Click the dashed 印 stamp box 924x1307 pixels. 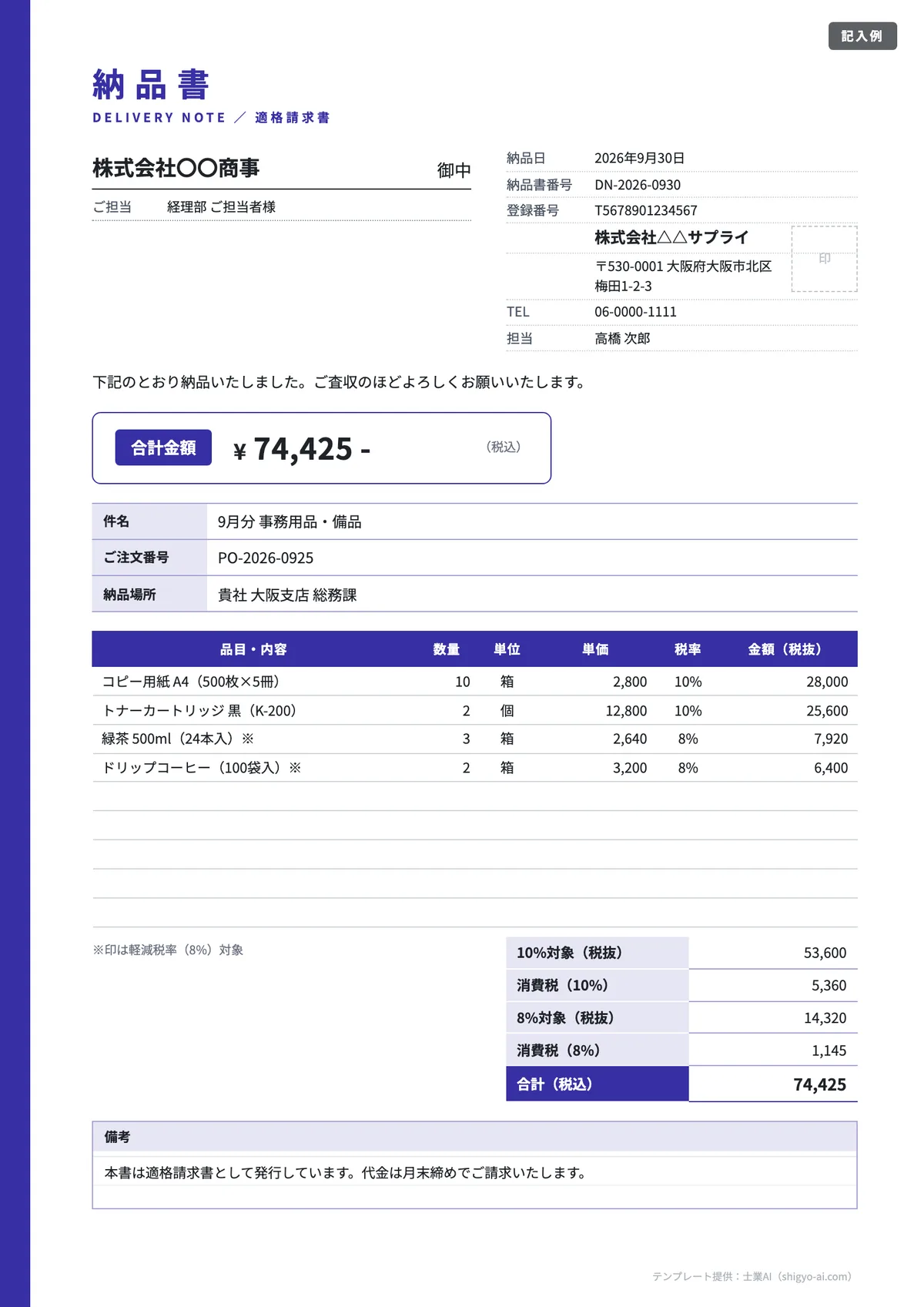click(824, 259)
